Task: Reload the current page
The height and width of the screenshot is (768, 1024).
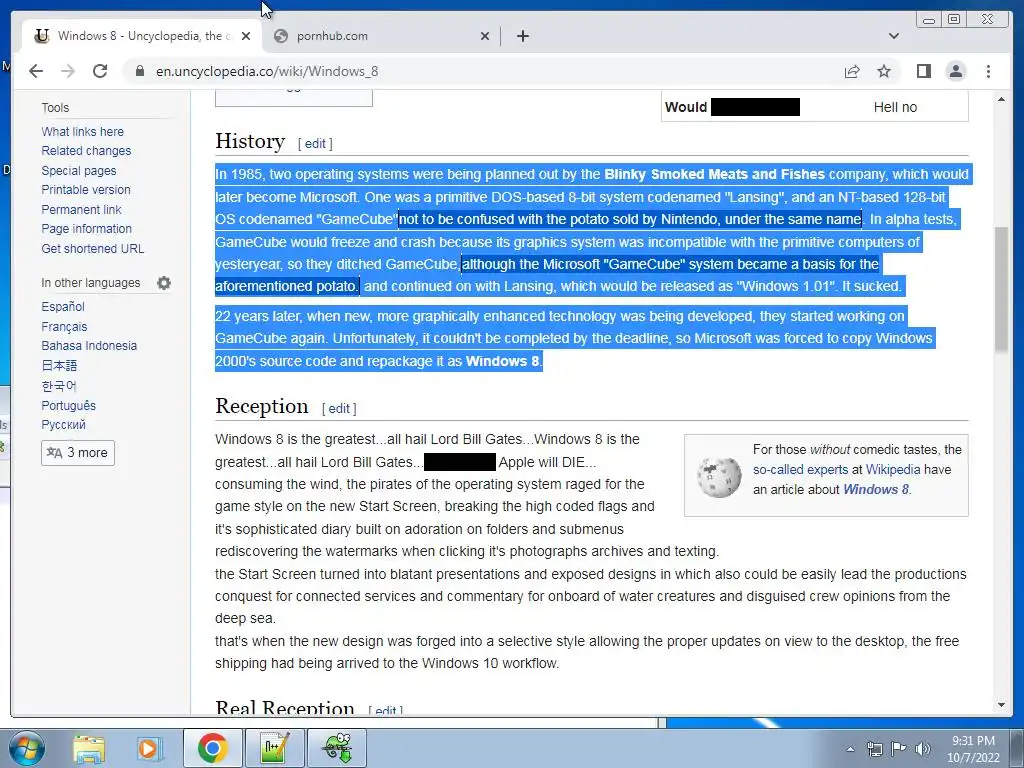Action: (100, 71)
